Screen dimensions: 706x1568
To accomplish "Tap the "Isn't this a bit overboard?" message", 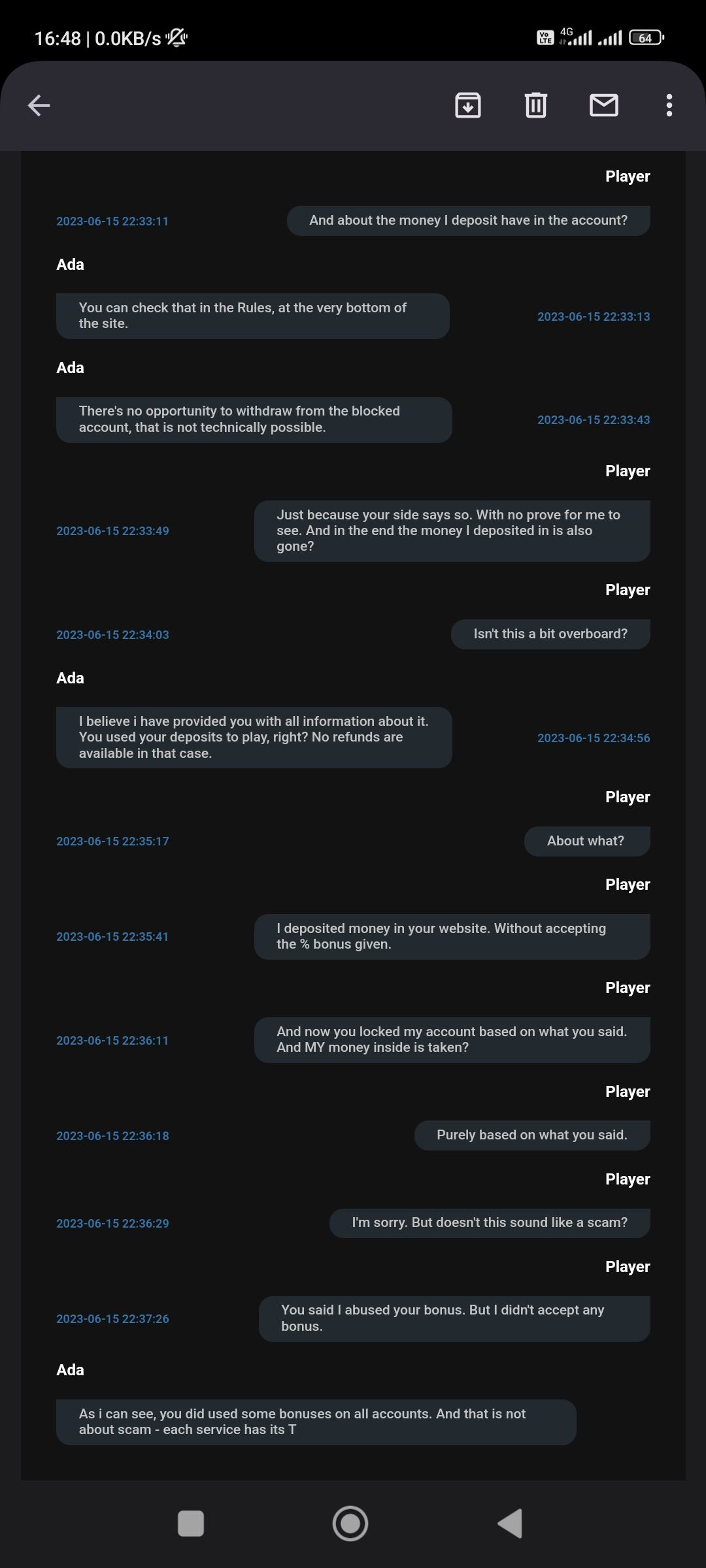I will tap(550, 634).
